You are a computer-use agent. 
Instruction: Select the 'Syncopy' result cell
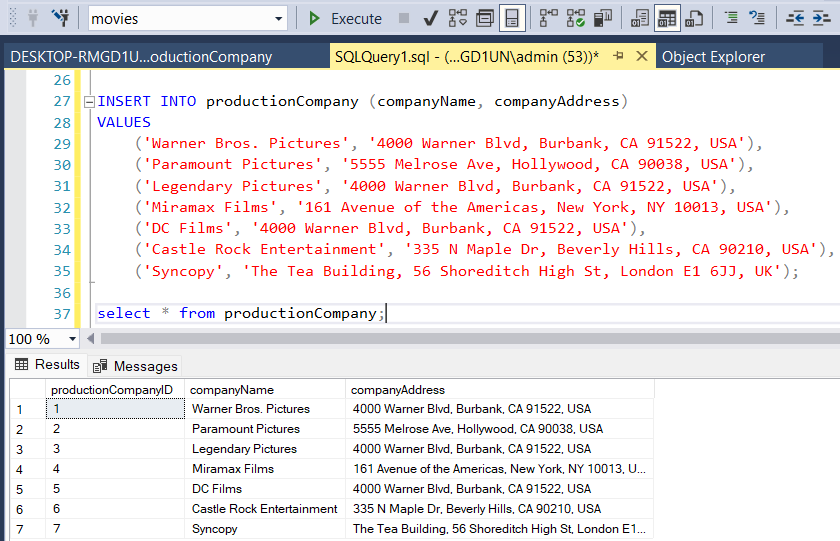coord(265,529)
